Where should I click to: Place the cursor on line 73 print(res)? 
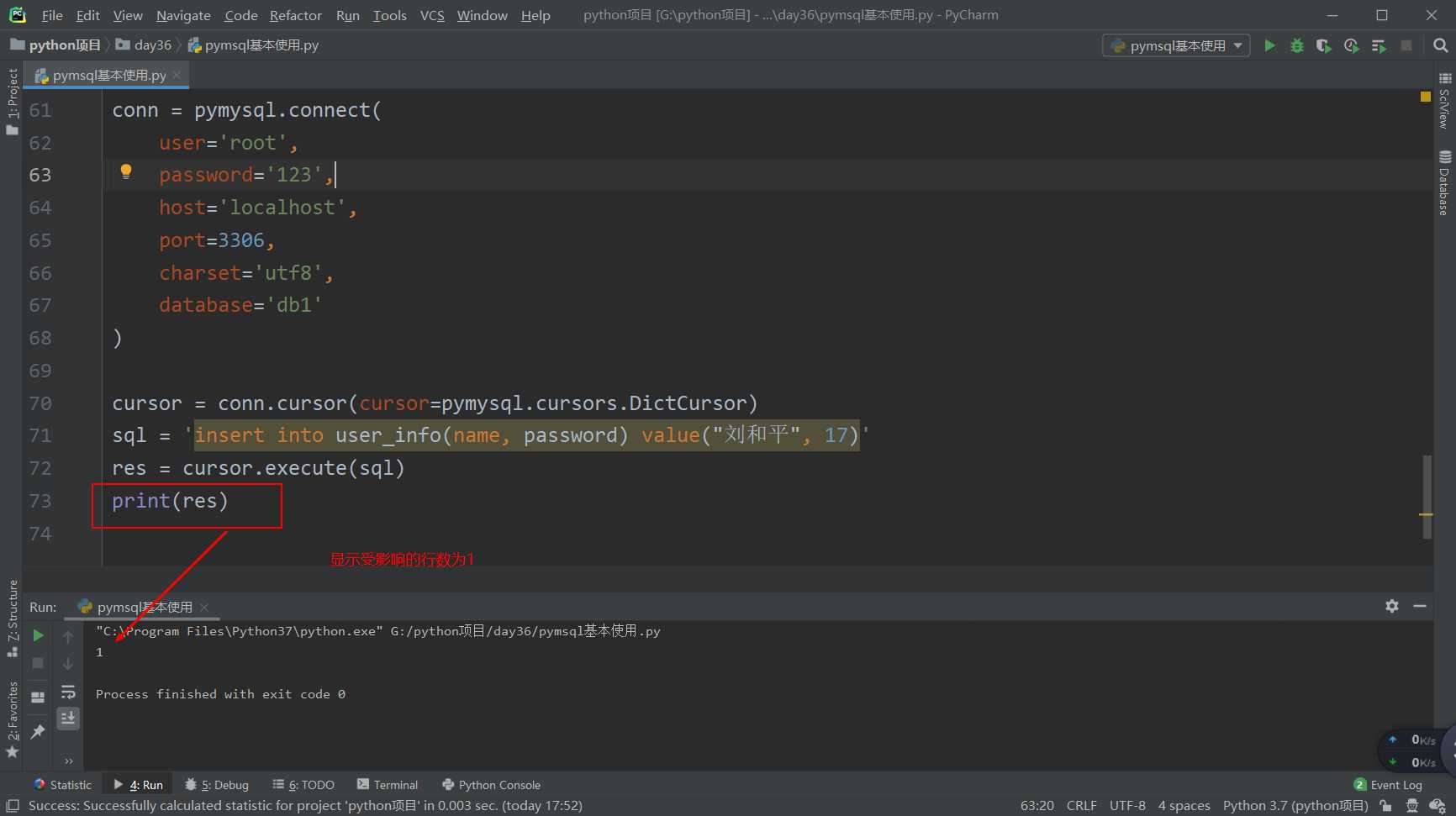pyautogui.click(x=170, y=501)
